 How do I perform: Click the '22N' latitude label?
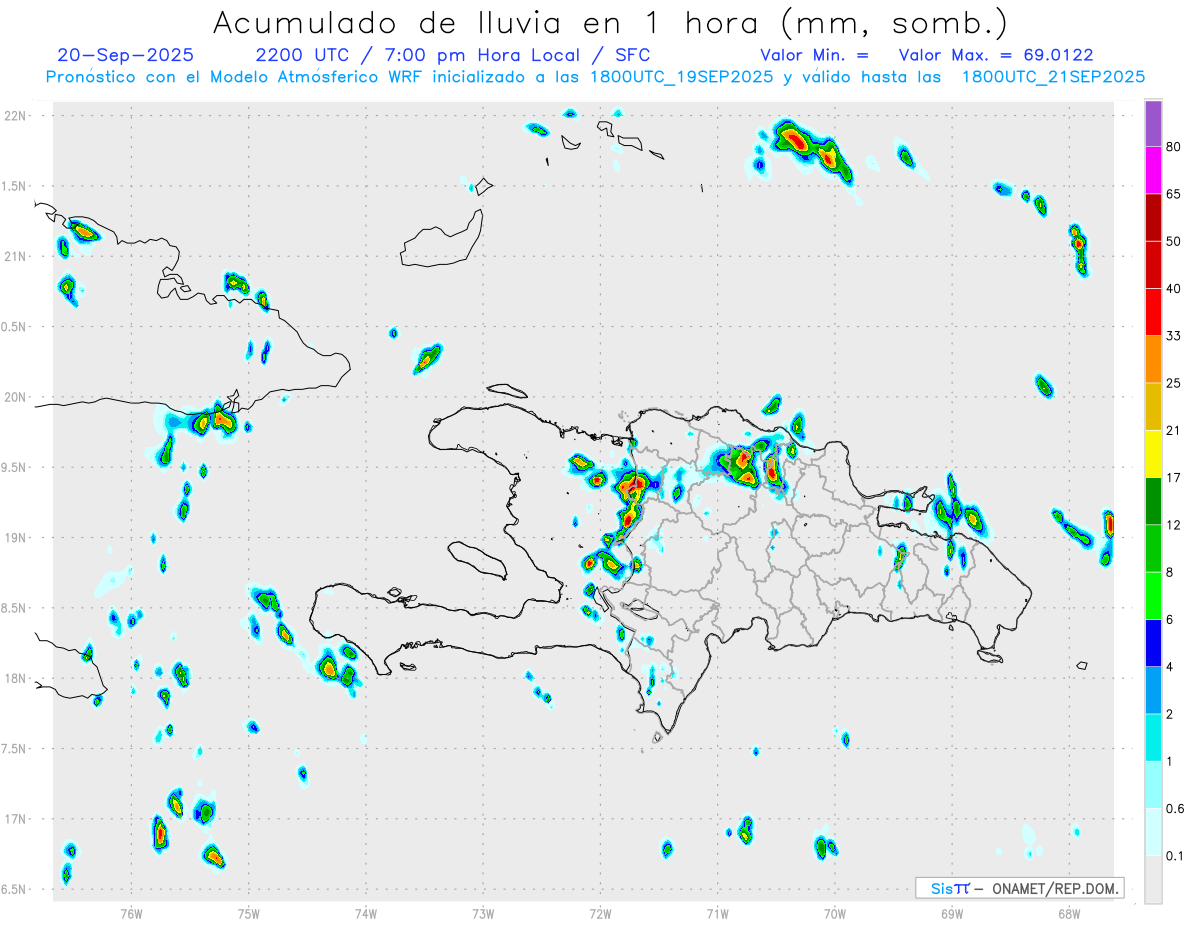(15, 116)
